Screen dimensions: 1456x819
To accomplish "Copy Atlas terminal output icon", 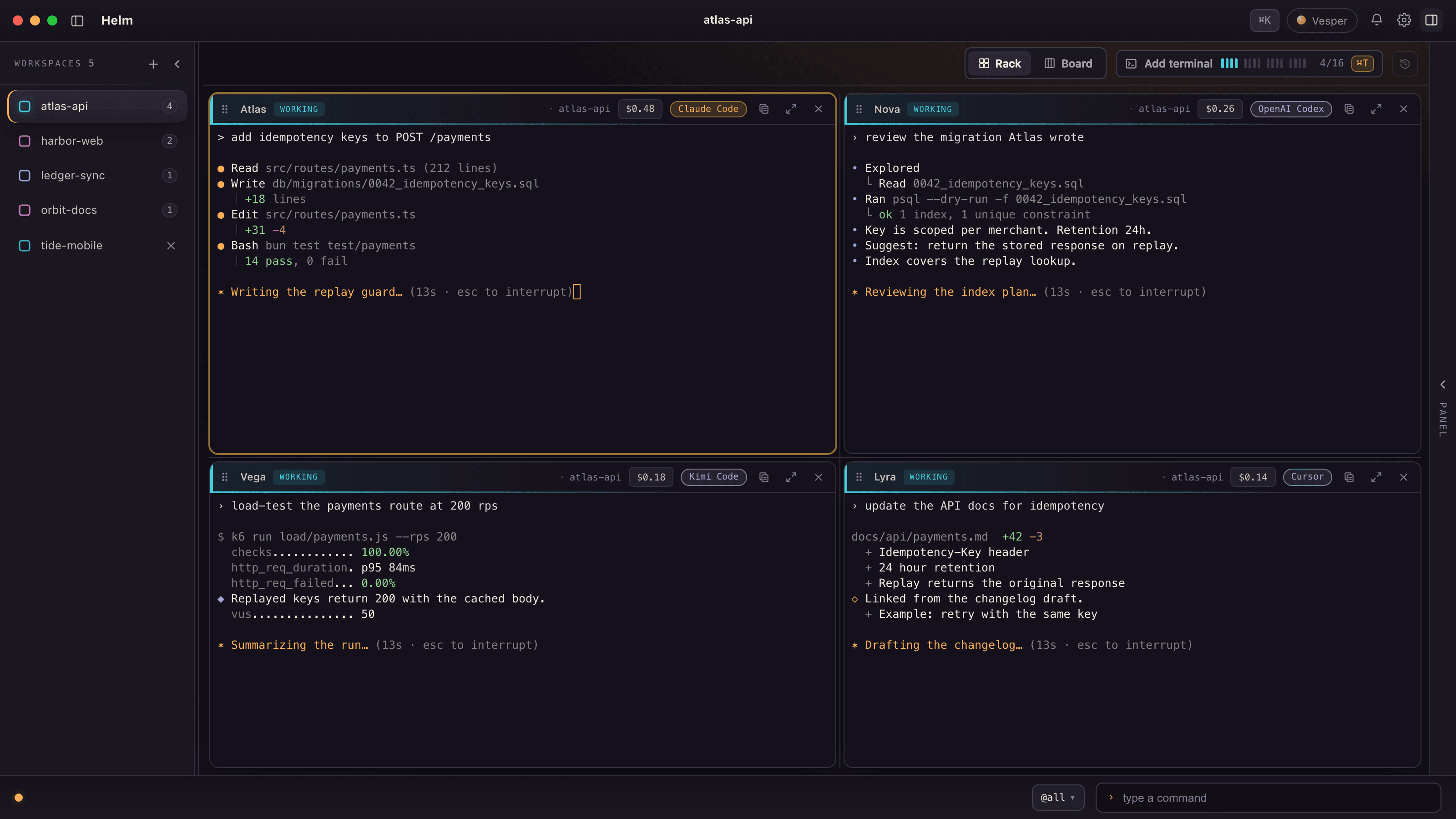I will (x=763, y=109).
